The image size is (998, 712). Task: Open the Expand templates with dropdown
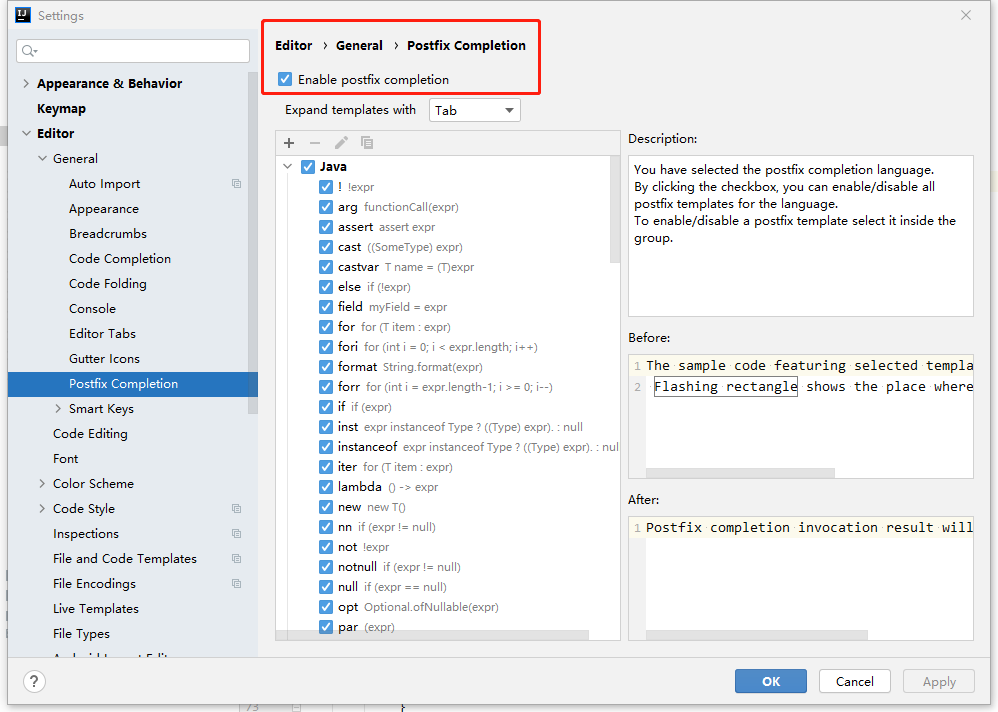click(475, 110)
